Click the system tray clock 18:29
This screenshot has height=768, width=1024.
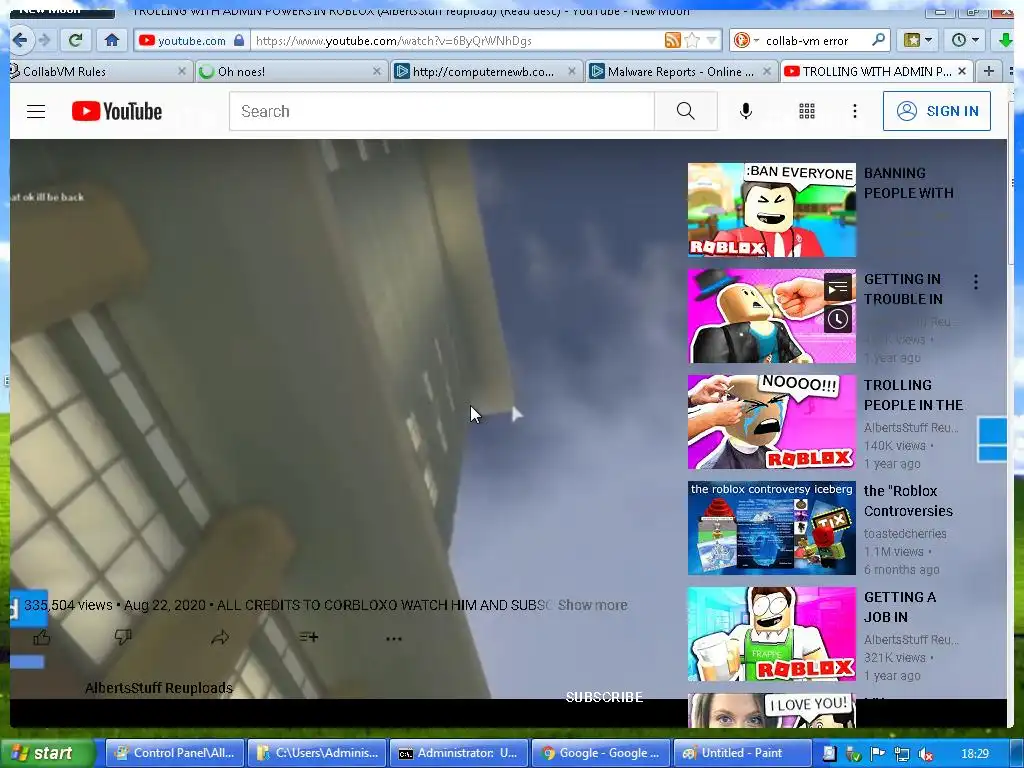pyautogui.click(x=975, y=754)
